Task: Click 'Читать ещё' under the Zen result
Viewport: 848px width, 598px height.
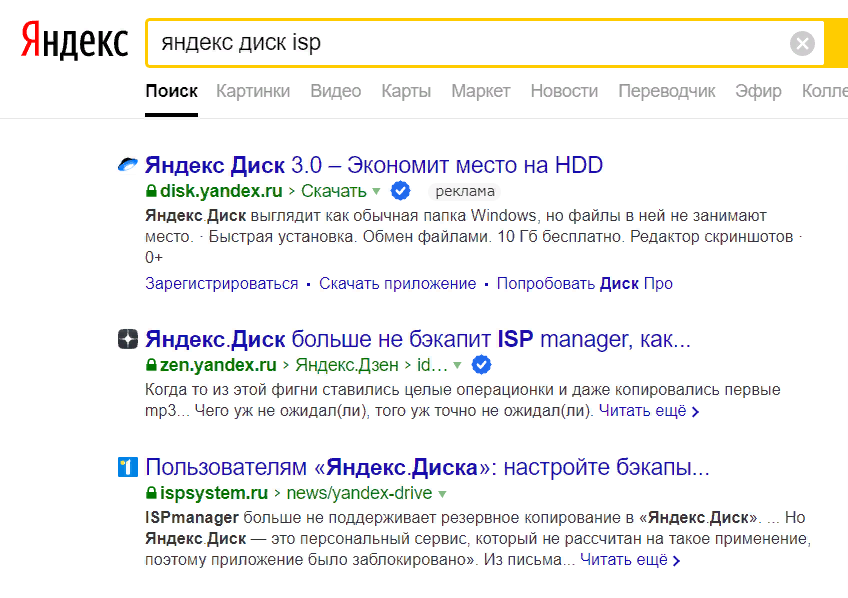Action: coord(648,411)
